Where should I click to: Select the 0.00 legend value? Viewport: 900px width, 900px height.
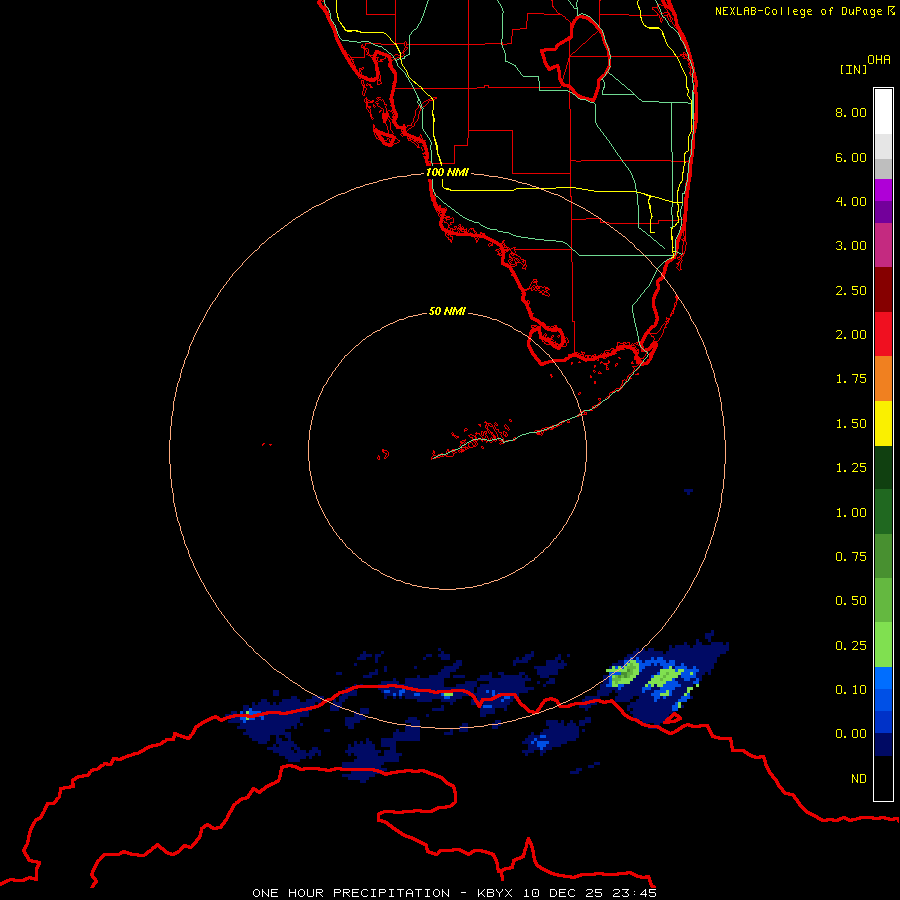tap(851, 734)
